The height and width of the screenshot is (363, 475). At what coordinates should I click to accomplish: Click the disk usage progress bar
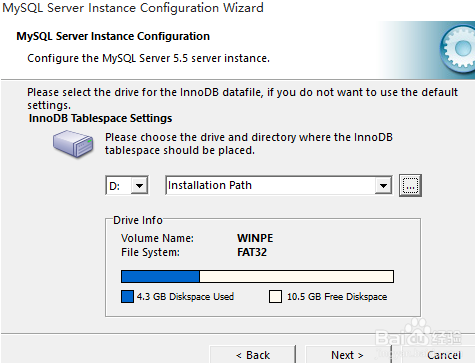[x=257, y=277]
